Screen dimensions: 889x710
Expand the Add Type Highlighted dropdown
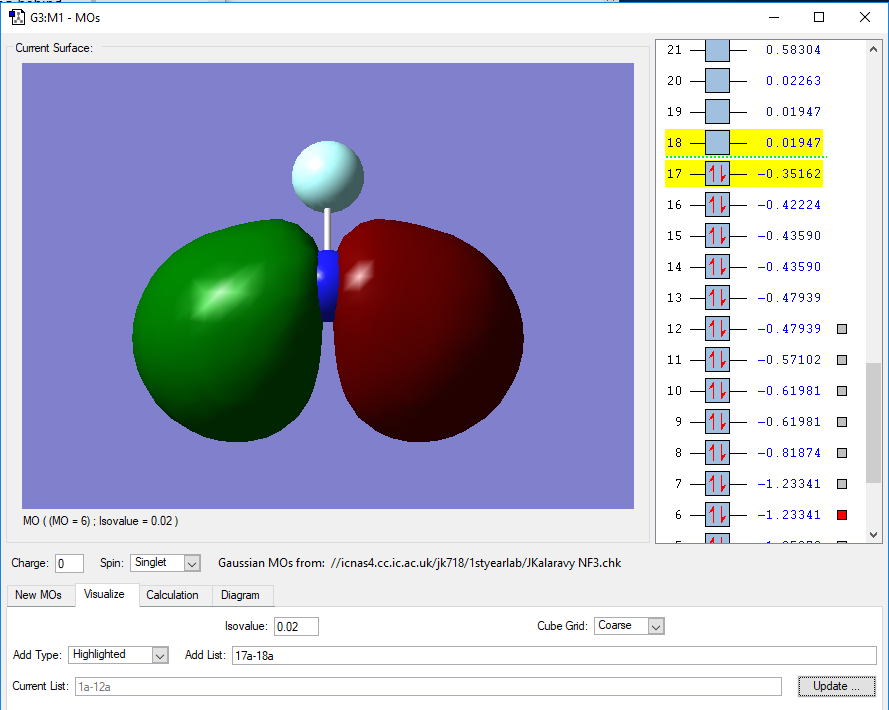(x=117, y=655)
